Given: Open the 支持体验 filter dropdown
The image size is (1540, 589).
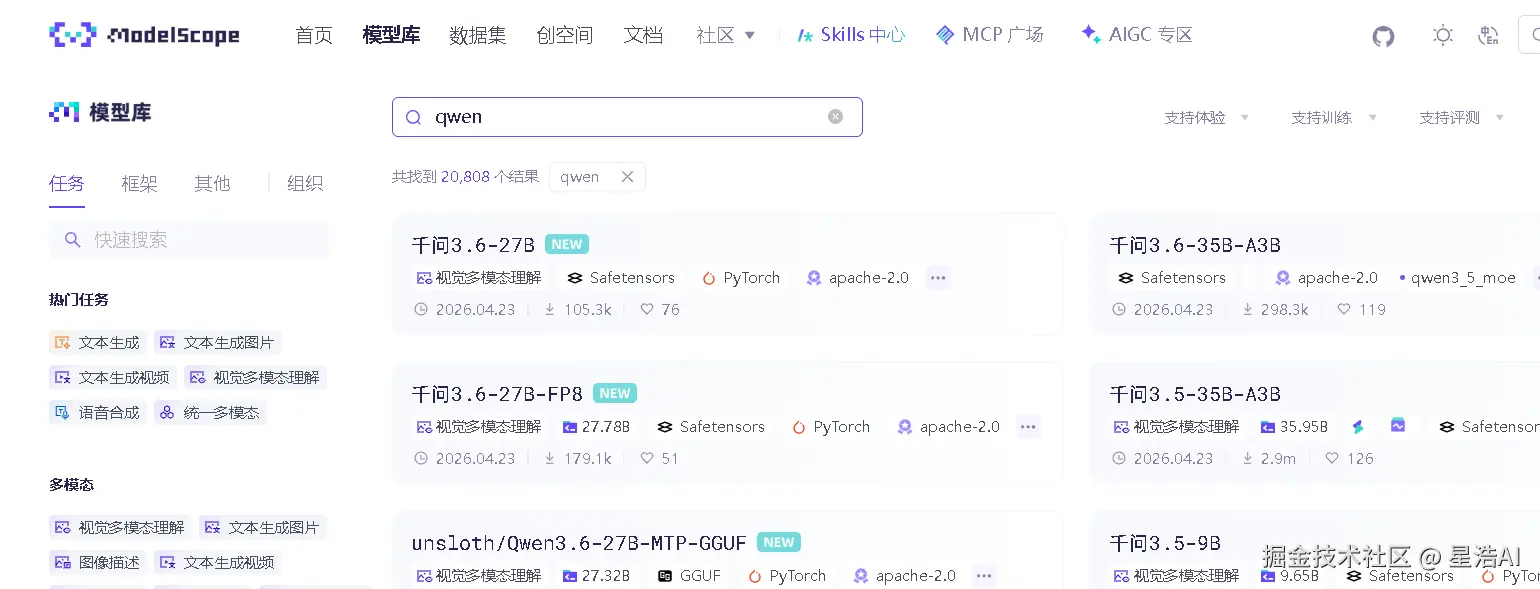Looking at the screenshot, I should [x=1207, y=118].
